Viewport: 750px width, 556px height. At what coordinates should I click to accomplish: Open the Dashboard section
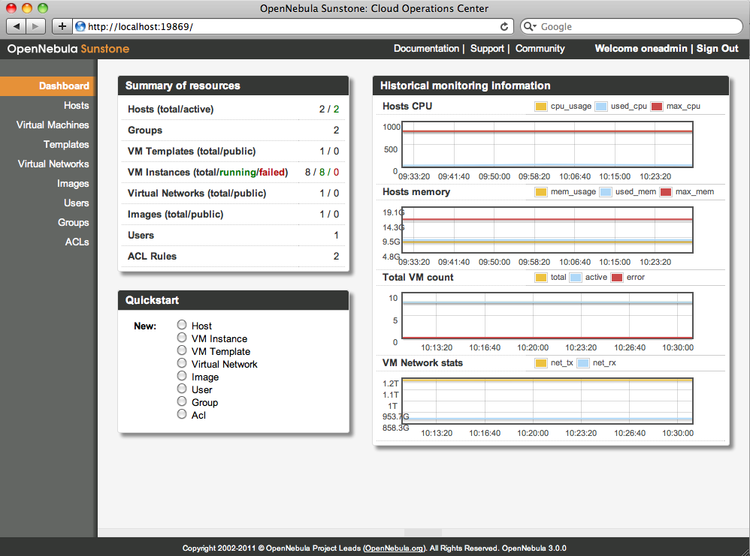48,86
